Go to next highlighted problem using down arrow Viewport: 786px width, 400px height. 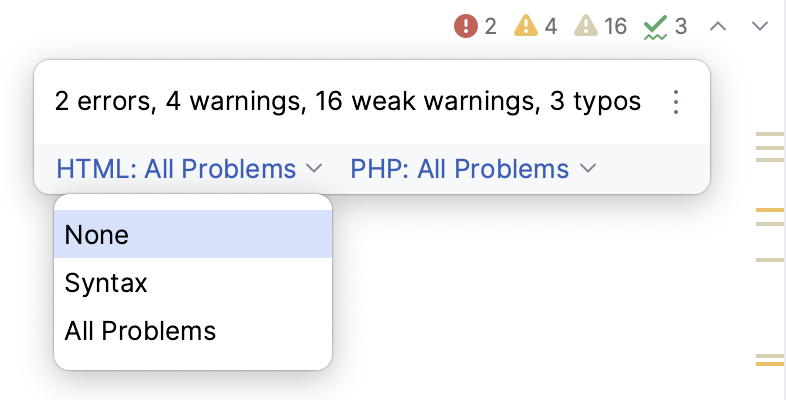click(x=759, y=26)
